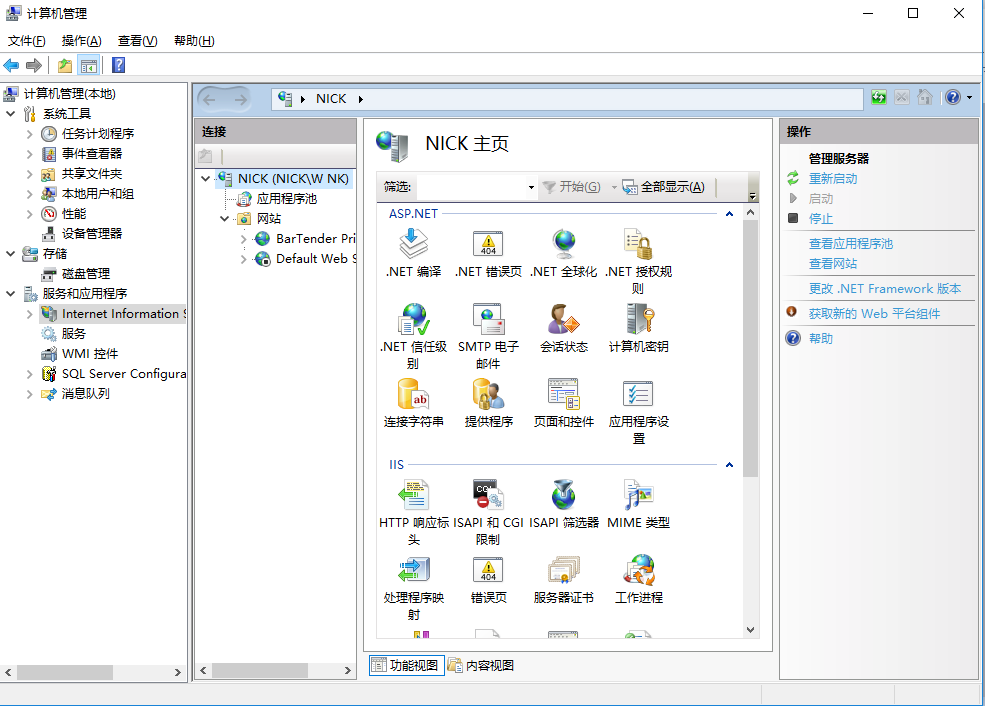Open the 连接字符串 icon
Screen dimensions: 985x706
(x=413, y=396)
